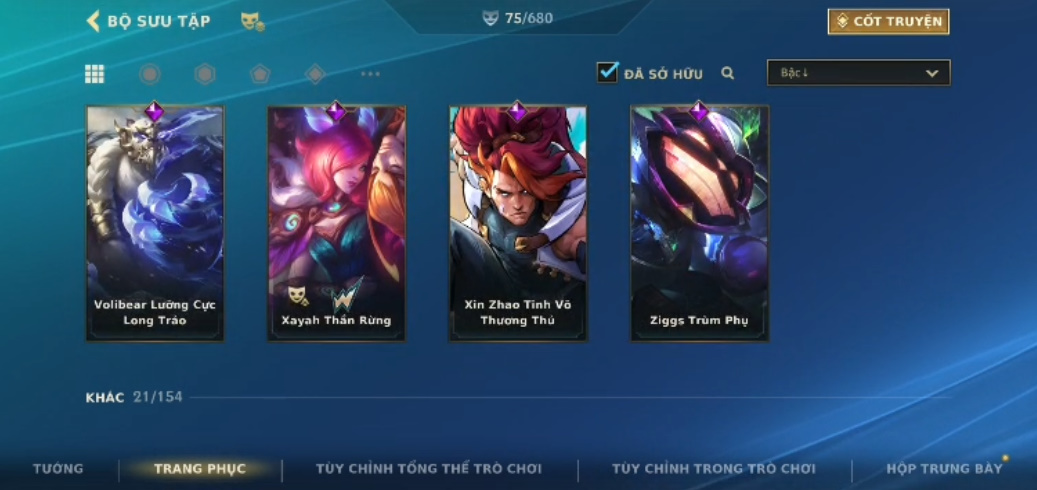Open the Bậc sort dropdown

click(858, 73)
